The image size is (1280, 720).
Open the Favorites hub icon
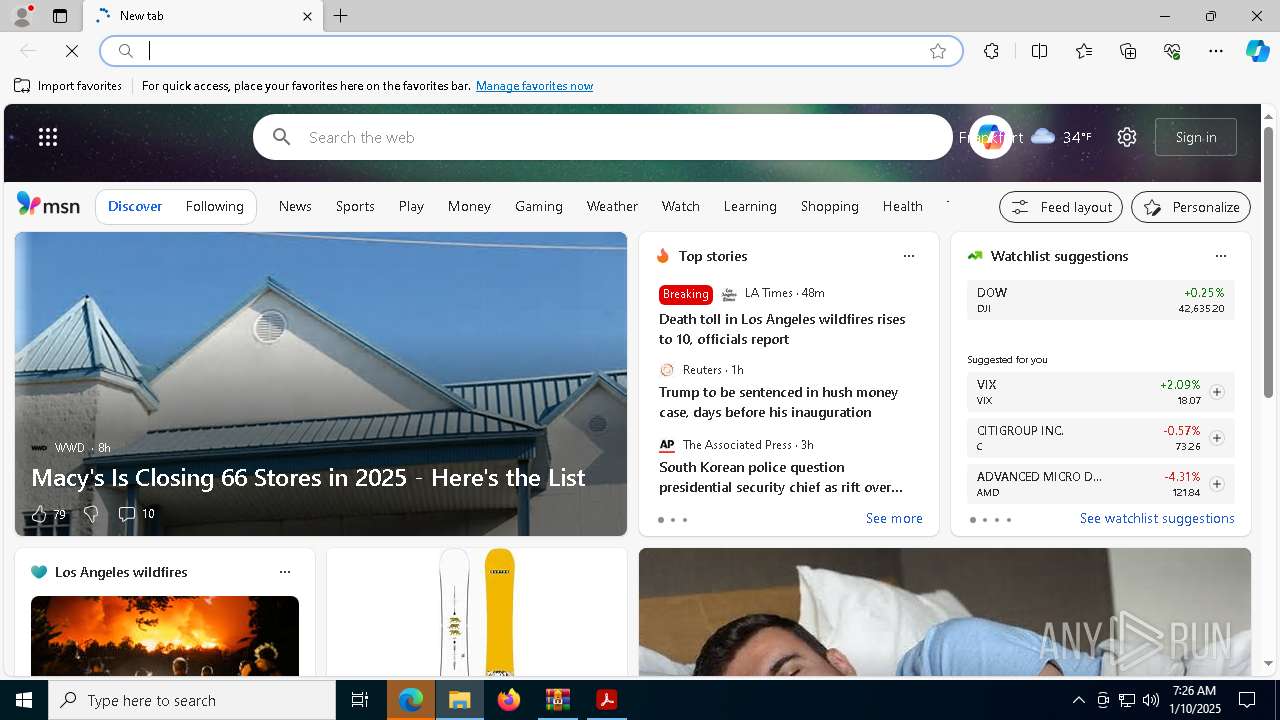1084,51
